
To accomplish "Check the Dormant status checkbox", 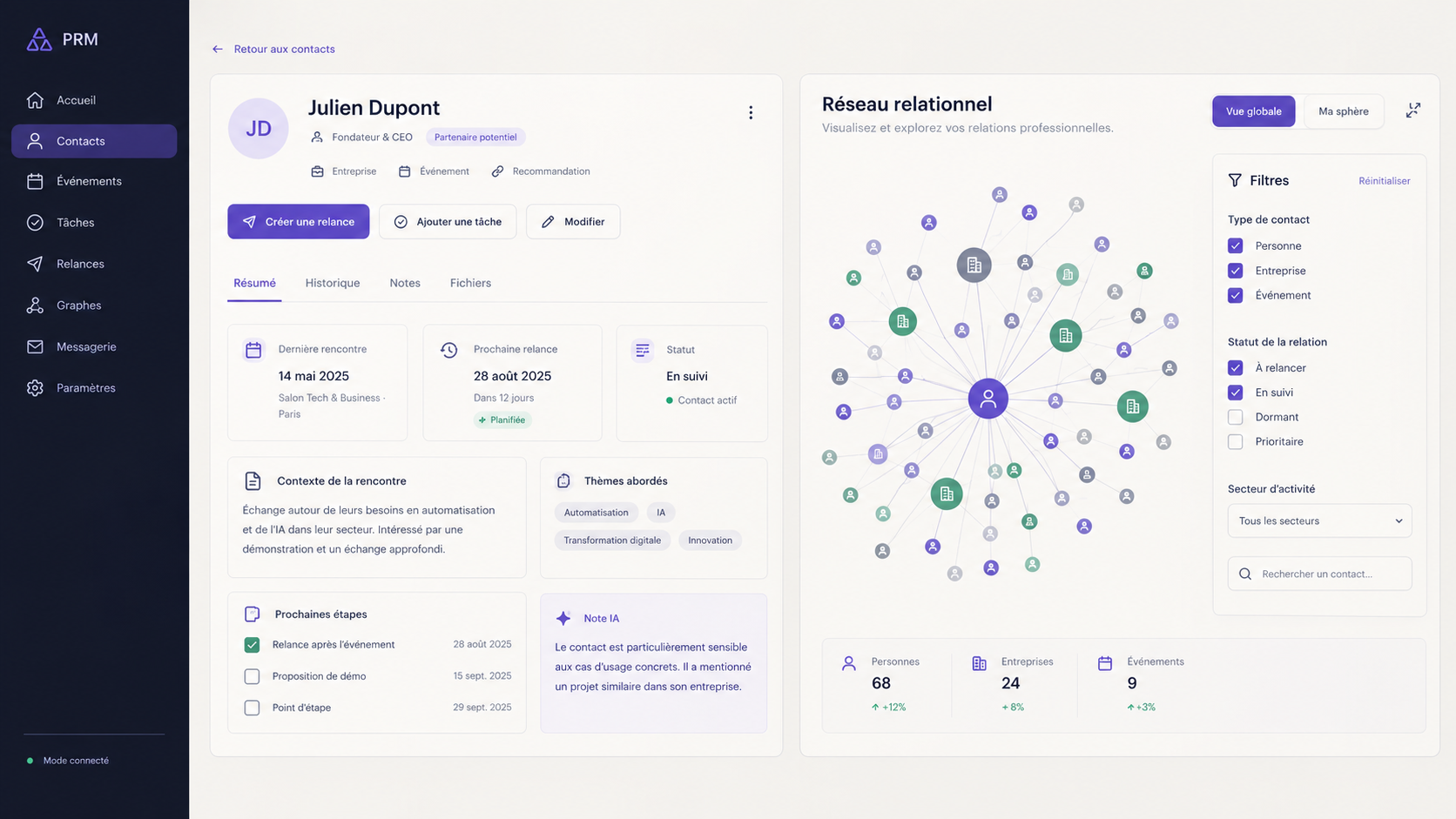I will click(x=1235, y=417).
